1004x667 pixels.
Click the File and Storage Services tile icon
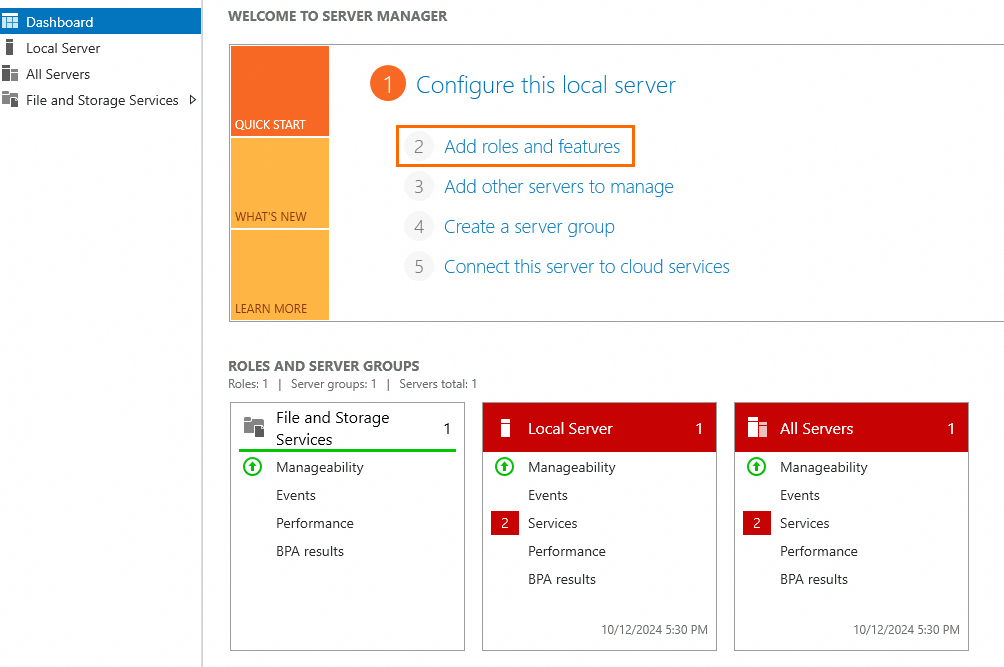click(254, 428)
